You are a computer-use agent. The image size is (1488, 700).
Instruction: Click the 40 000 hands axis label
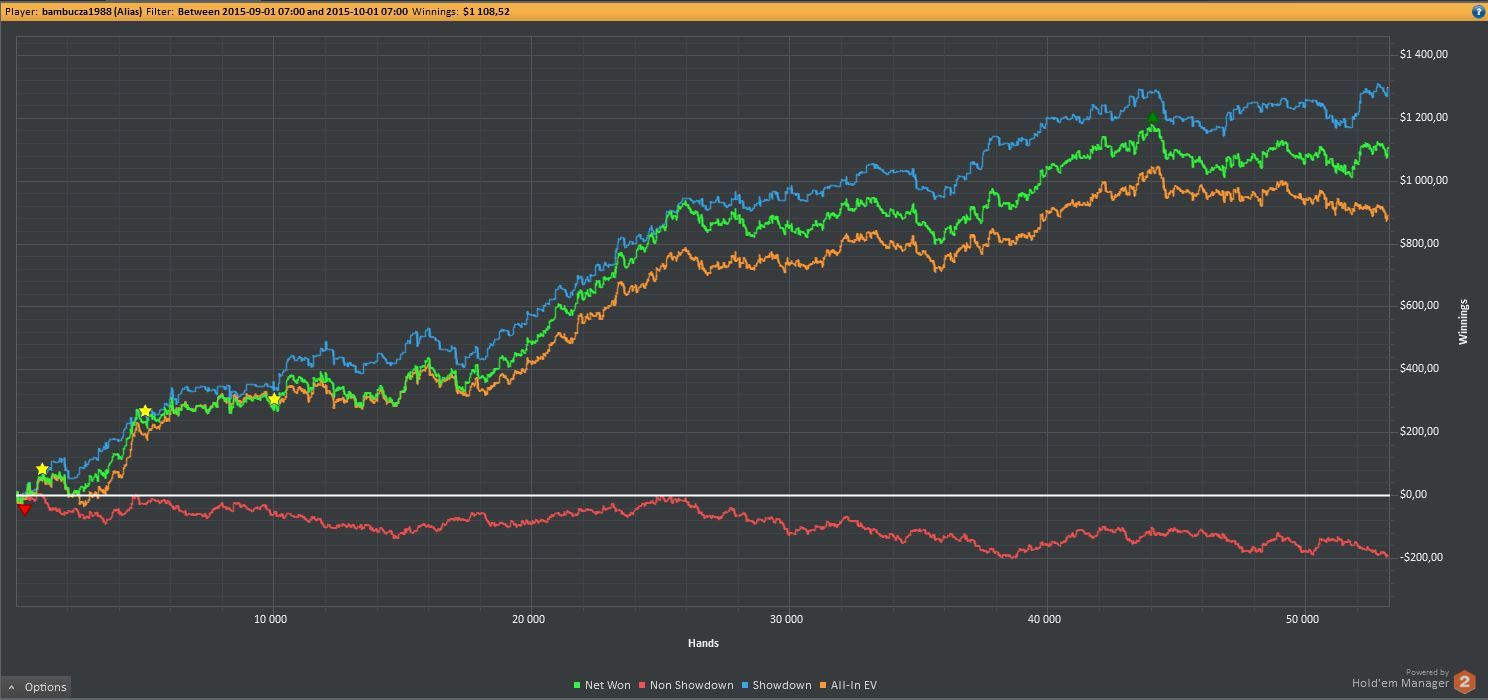coord(1044,620)
